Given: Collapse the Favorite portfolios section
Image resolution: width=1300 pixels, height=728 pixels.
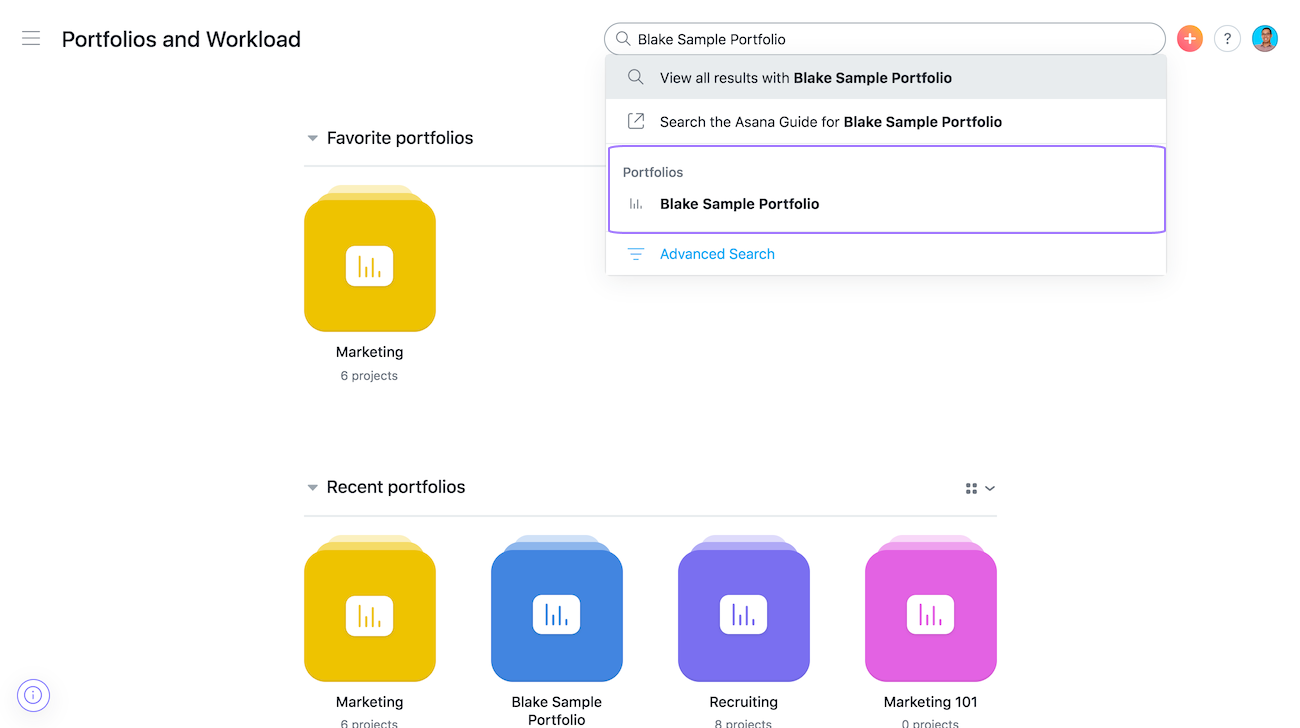Looking at the screenshot, I should [312, 138].
